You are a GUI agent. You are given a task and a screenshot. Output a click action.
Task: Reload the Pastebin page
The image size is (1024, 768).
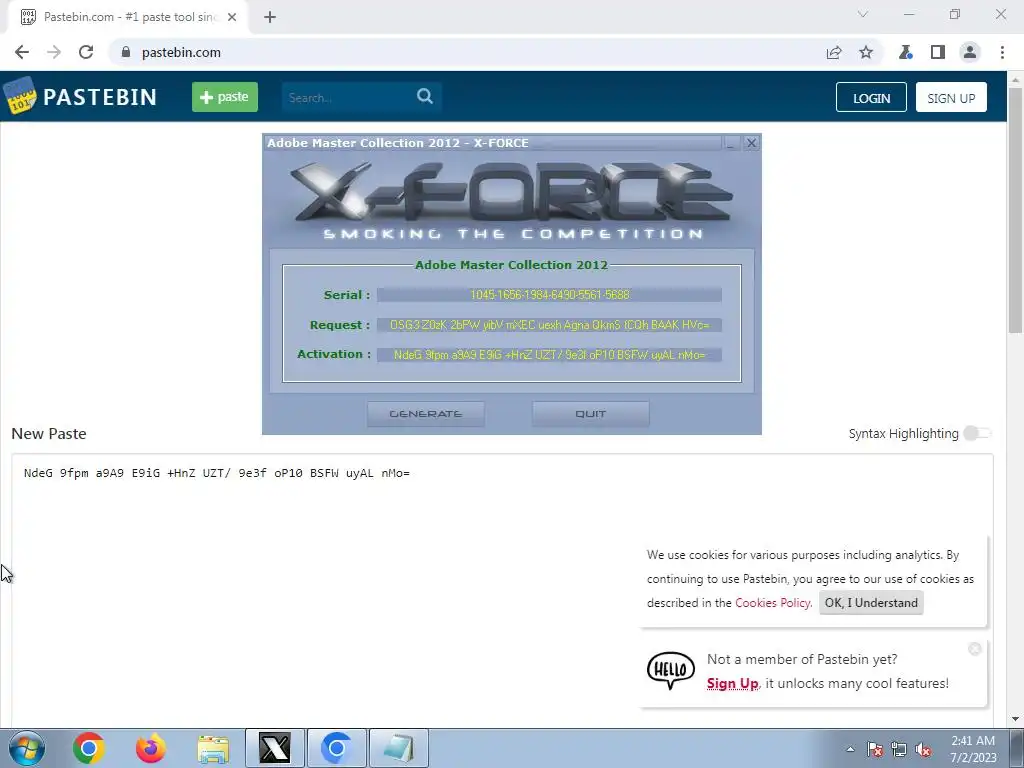(86, 52)
